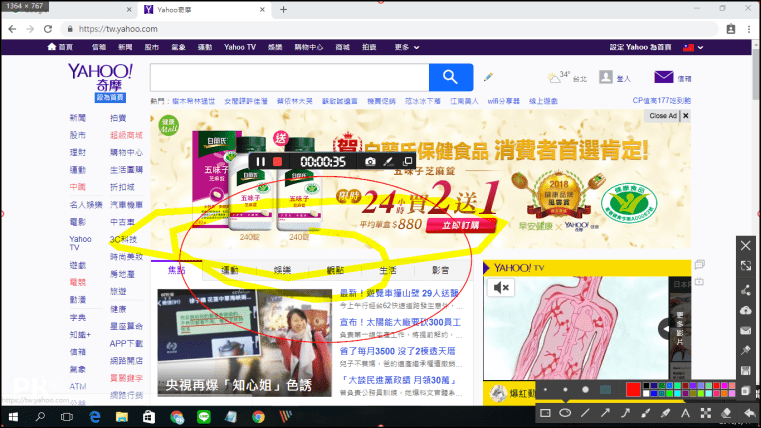This screenshot has height=428, width=761.
Task: Click the pencil icon beside search button
Action: [x=488, y=77]
